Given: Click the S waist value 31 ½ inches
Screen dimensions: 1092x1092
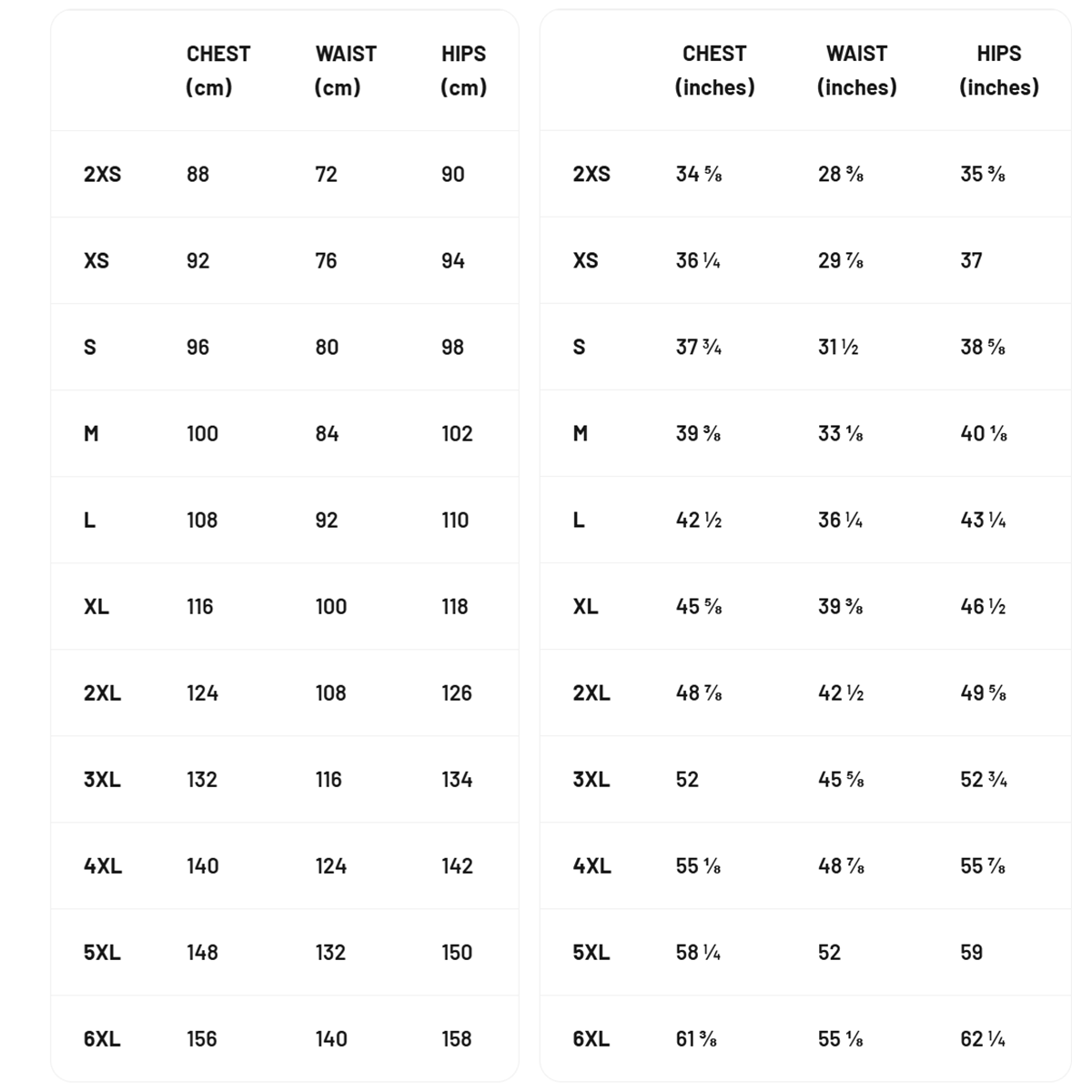Looking at the screenshot, I should [837, 347].
